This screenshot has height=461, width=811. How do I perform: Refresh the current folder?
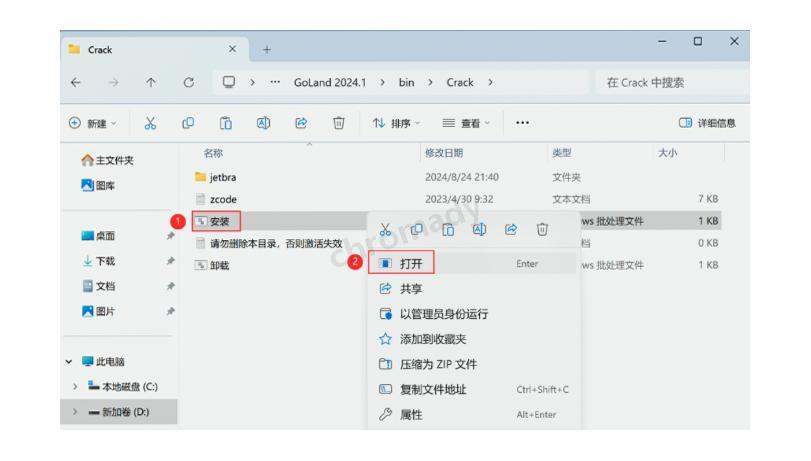click(x=189, y=82)
